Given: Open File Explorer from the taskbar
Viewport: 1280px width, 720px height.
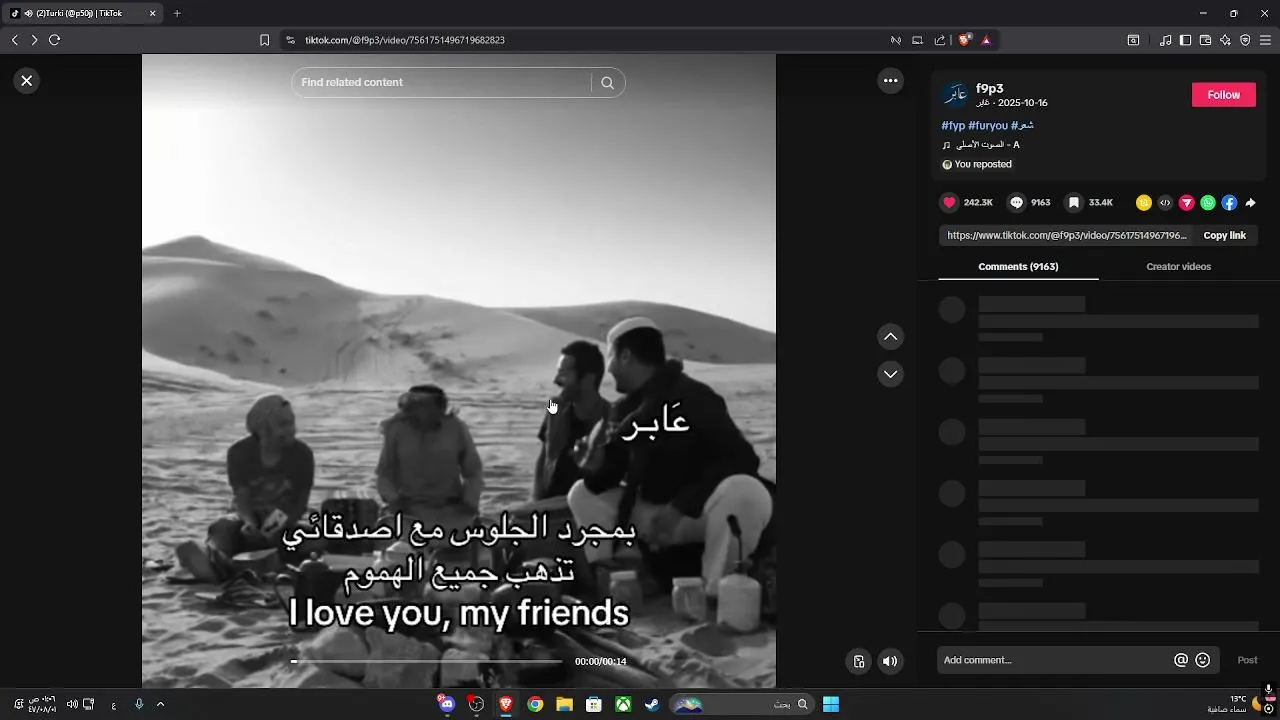Looking at the screenshot, I should pyautogui.click(x=564, y=704).
